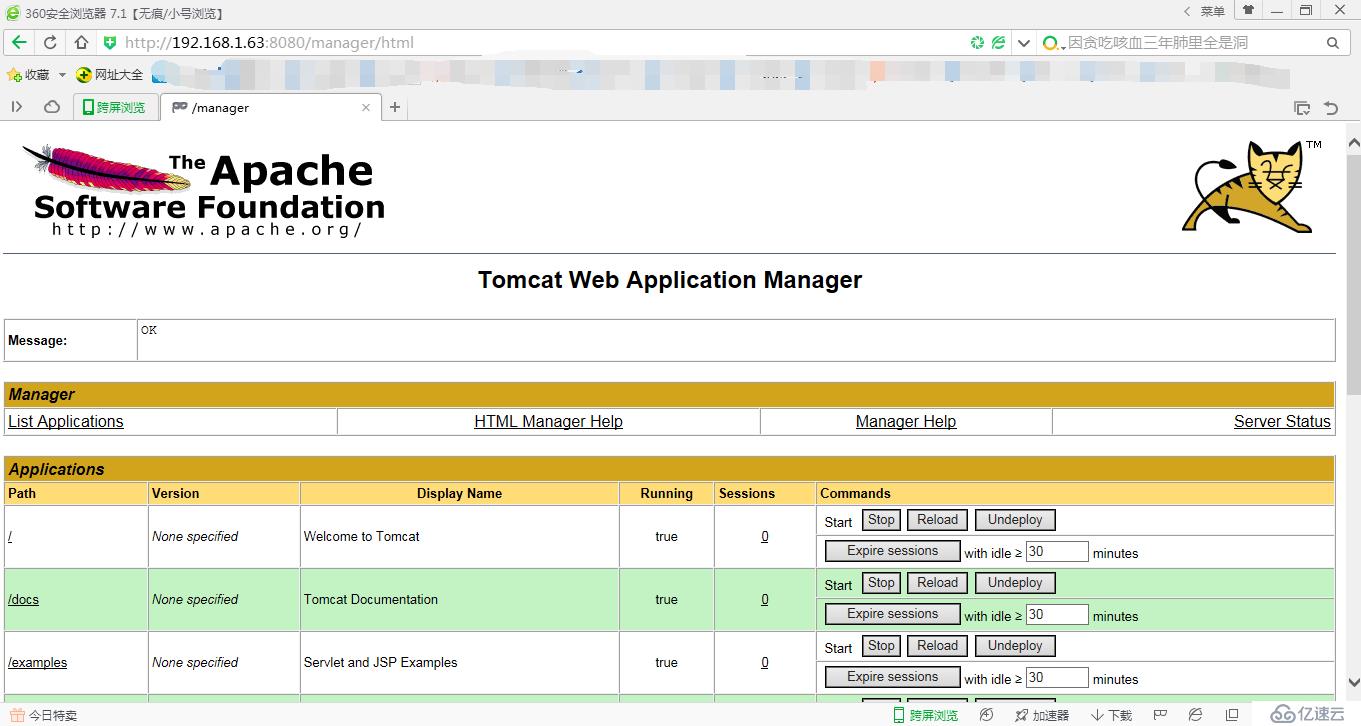Click the green aperture icon in address bar
This screenshot has height=726, width=1361.
(x=977, y=43)
